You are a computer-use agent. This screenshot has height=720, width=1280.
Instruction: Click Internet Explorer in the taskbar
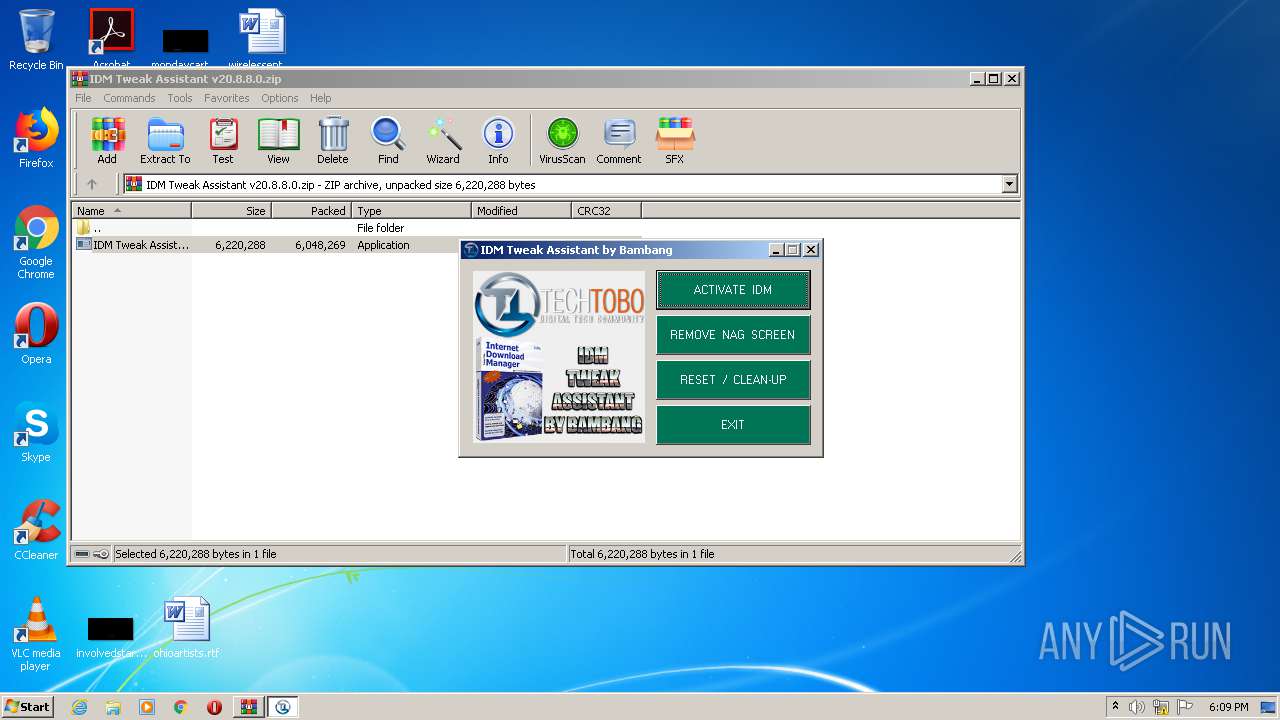79,707
